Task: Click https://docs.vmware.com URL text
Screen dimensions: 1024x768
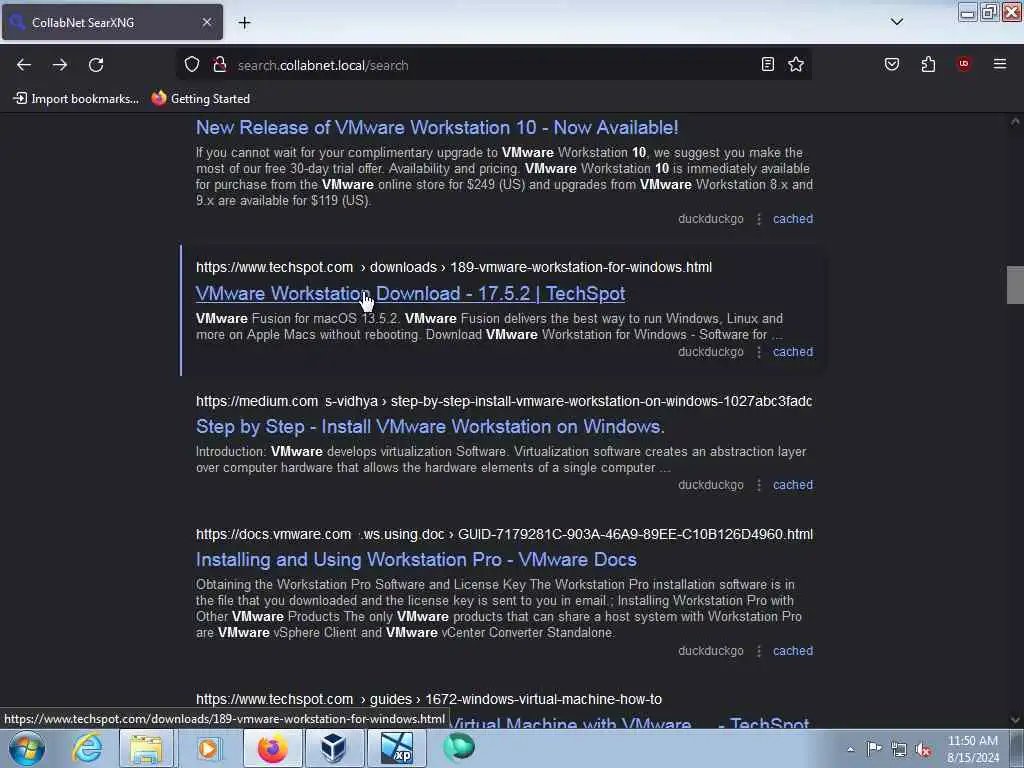Action: (x=504, y=534)
